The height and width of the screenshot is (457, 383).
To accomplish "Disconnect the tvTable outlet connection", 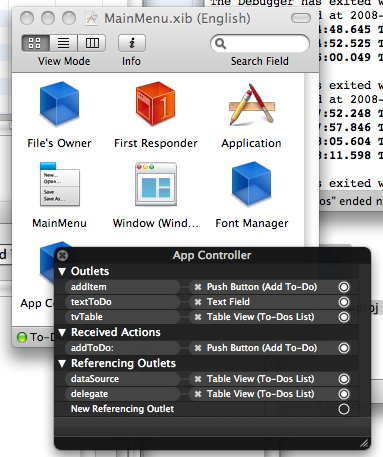I will [x=198, y=317].
